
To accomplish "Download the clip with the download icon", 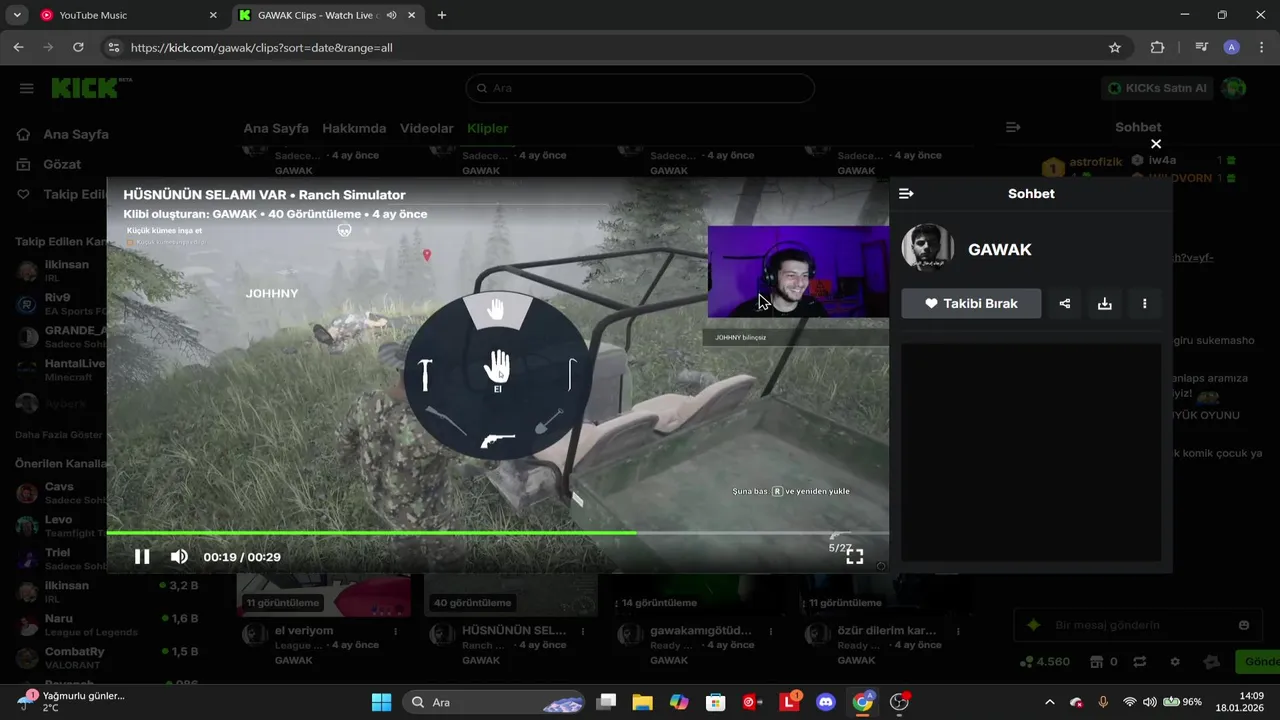I will [x=1105, y=304].
